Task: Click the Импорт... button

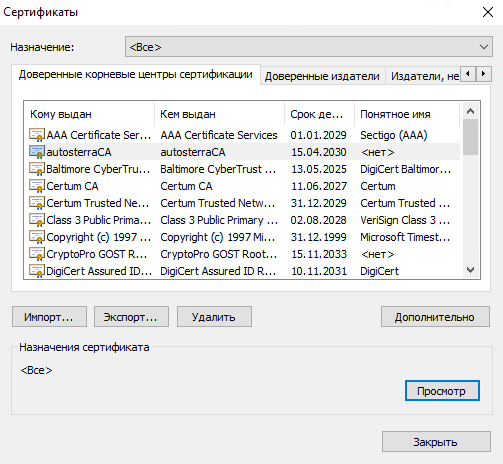Action: [49, 317]
